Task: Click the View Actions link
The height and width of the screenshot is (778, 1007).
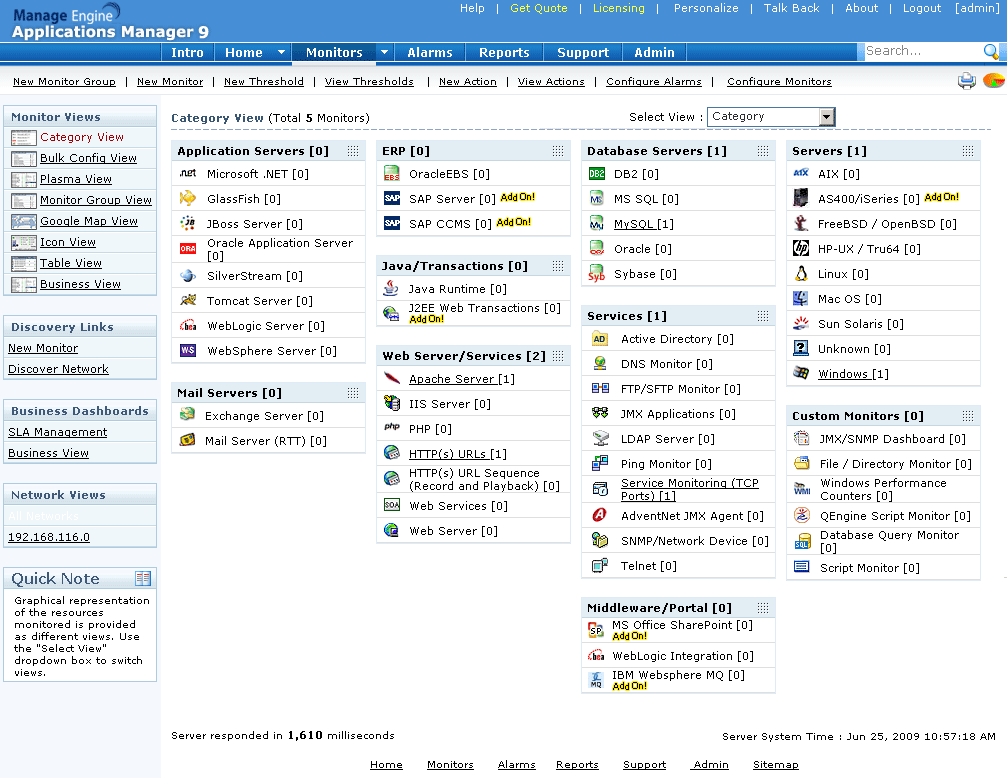Action: (x=551, y=82)
